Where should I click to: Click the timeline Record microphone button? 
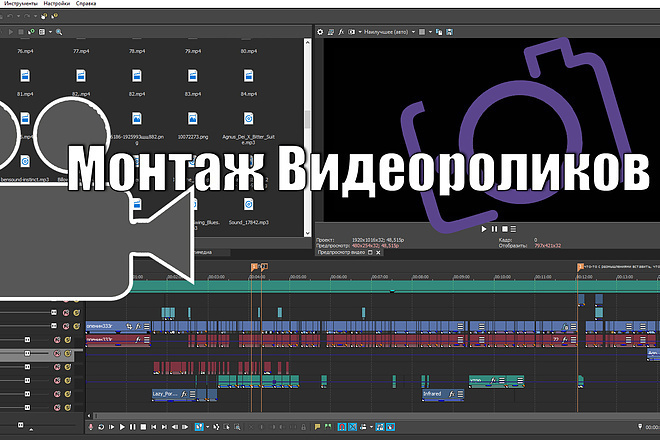pos(90,427)
